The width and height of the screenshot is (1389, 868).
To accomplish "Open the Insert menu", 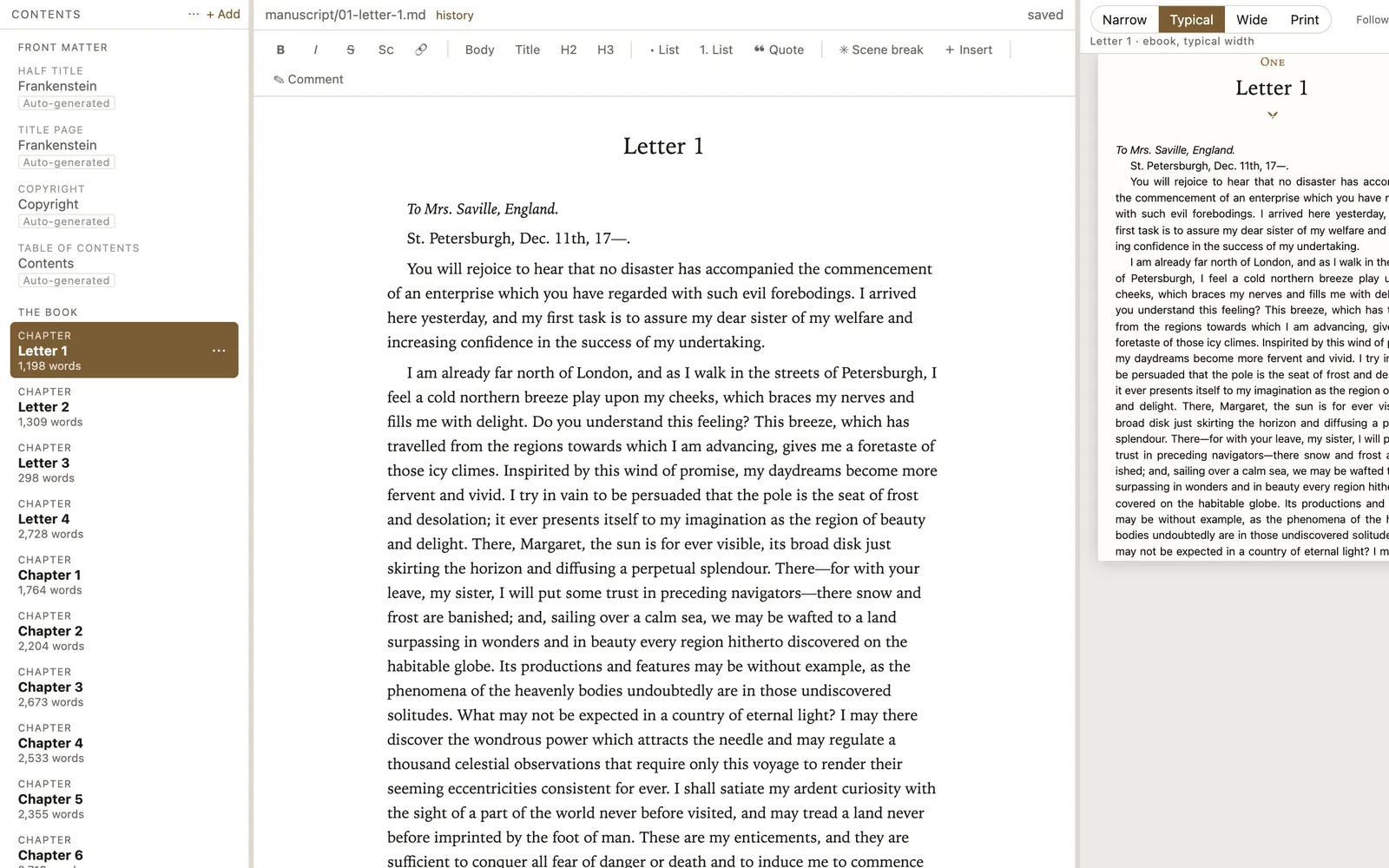I will pyautogui.click(x=969, y=49).
